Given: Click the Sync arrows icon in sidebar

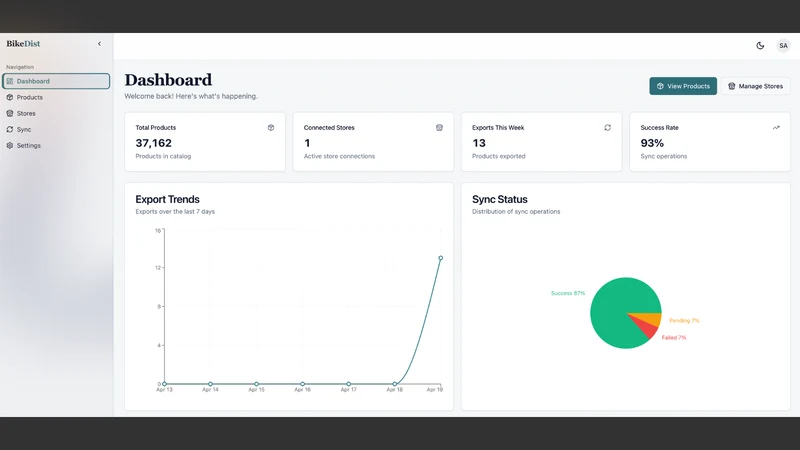Looking at the screenshot, I should (x=10, y=129).
